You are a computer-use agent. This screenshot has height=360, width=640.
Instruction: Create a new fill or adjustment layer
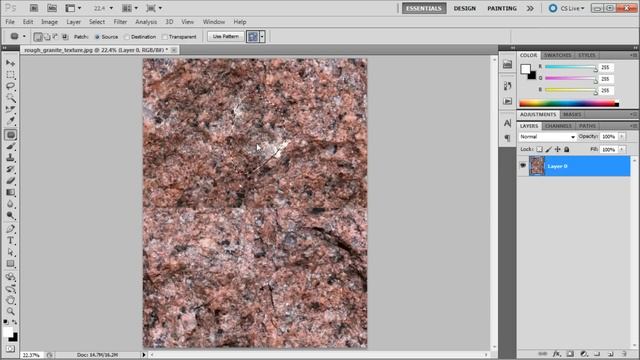coord(584,354)
